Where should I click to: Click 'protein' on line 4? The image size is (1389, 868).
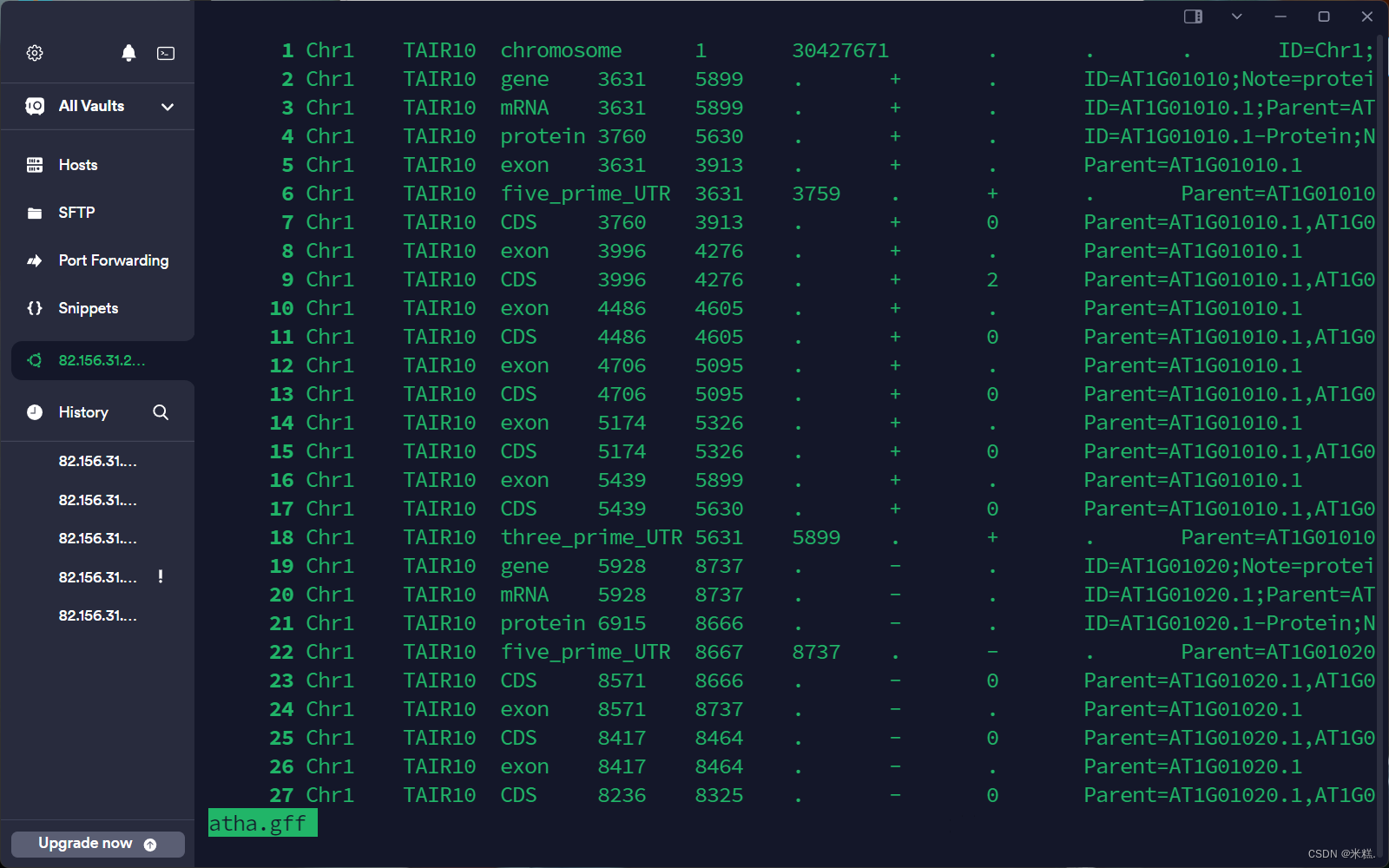tap(543, 136)
